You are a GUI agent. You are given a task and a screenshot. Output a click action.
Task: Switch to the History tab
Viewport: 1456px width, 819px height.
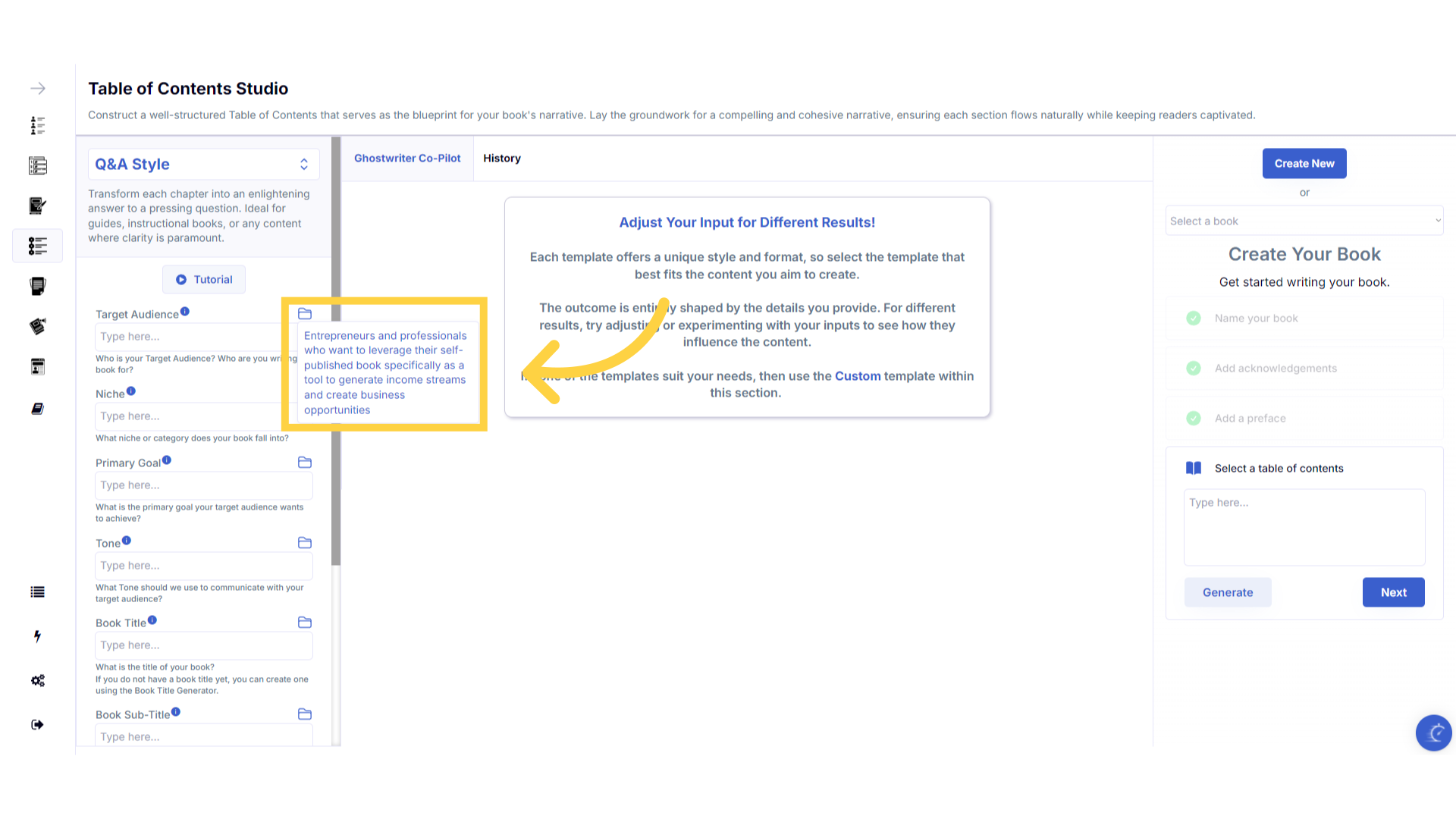pos(502,158)
